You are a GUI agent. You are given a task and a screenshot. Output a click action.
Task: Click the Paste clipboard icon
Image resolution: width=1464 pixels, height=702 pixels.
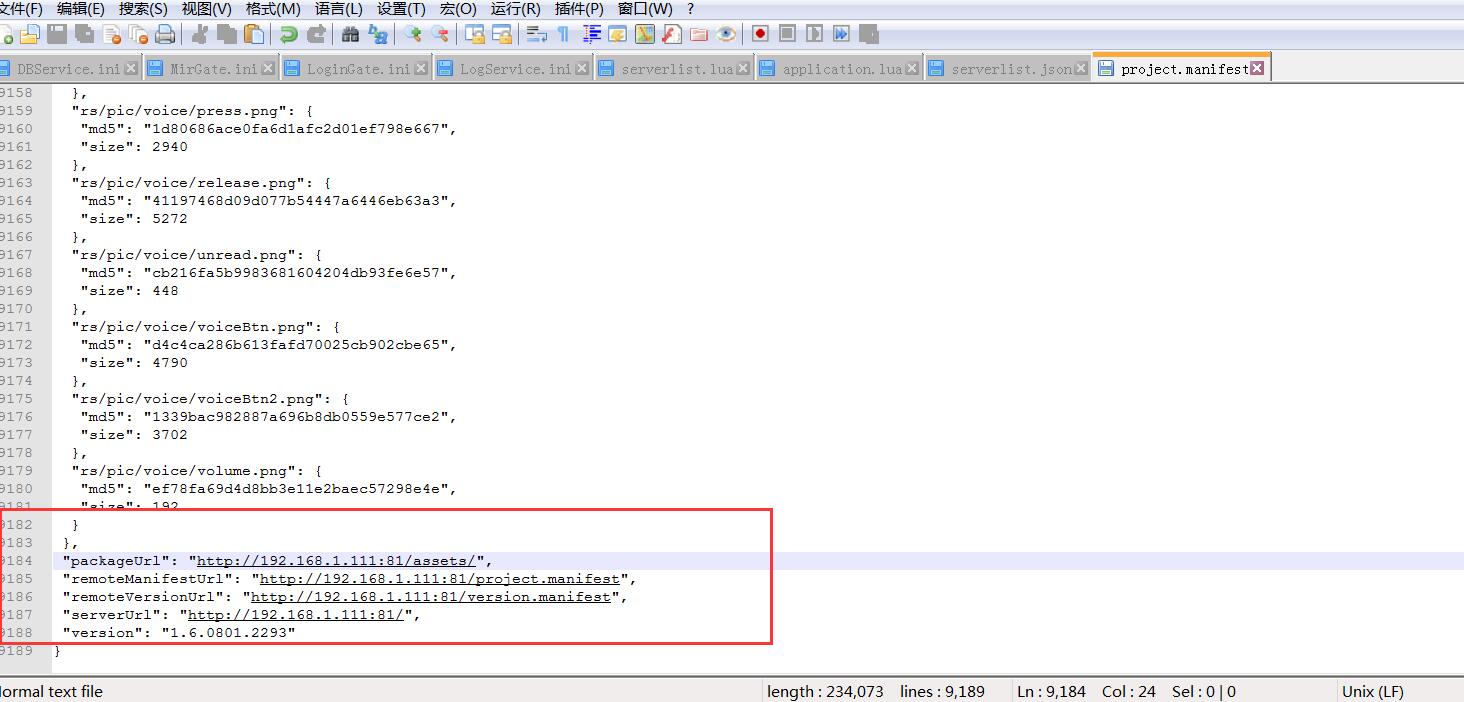tap(255, 35)
